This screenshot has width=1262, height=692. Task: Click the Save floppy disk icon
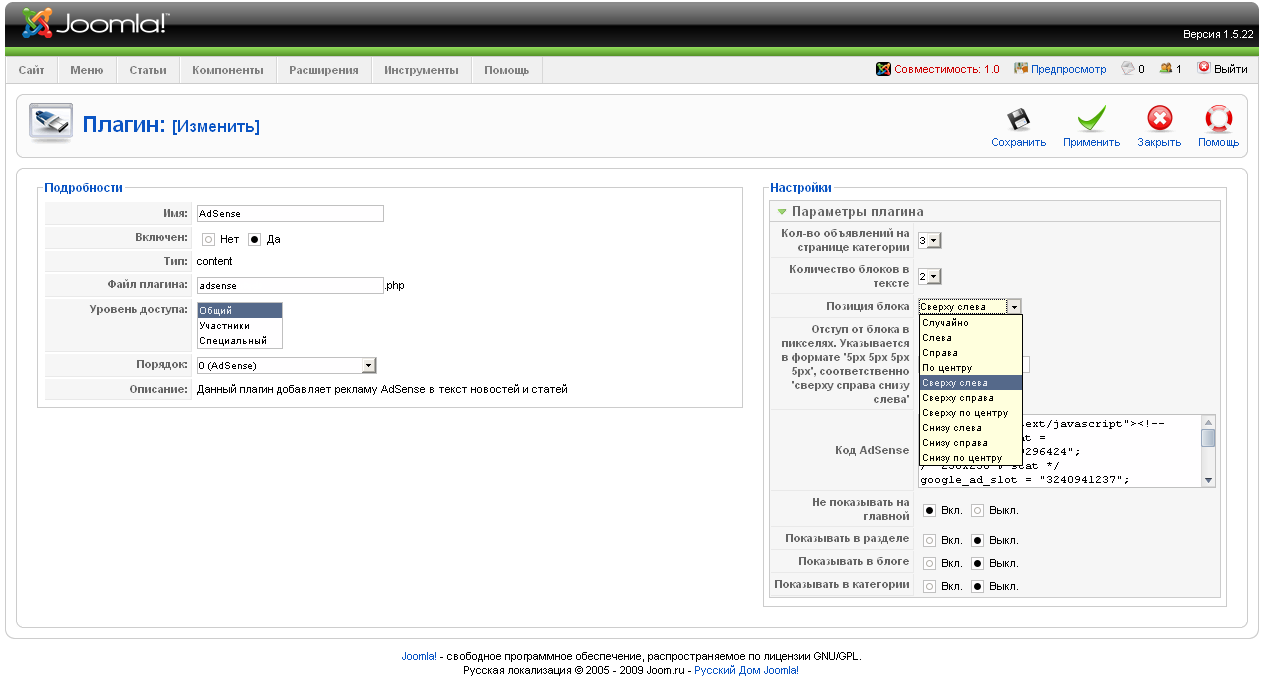click(1018, 119)
